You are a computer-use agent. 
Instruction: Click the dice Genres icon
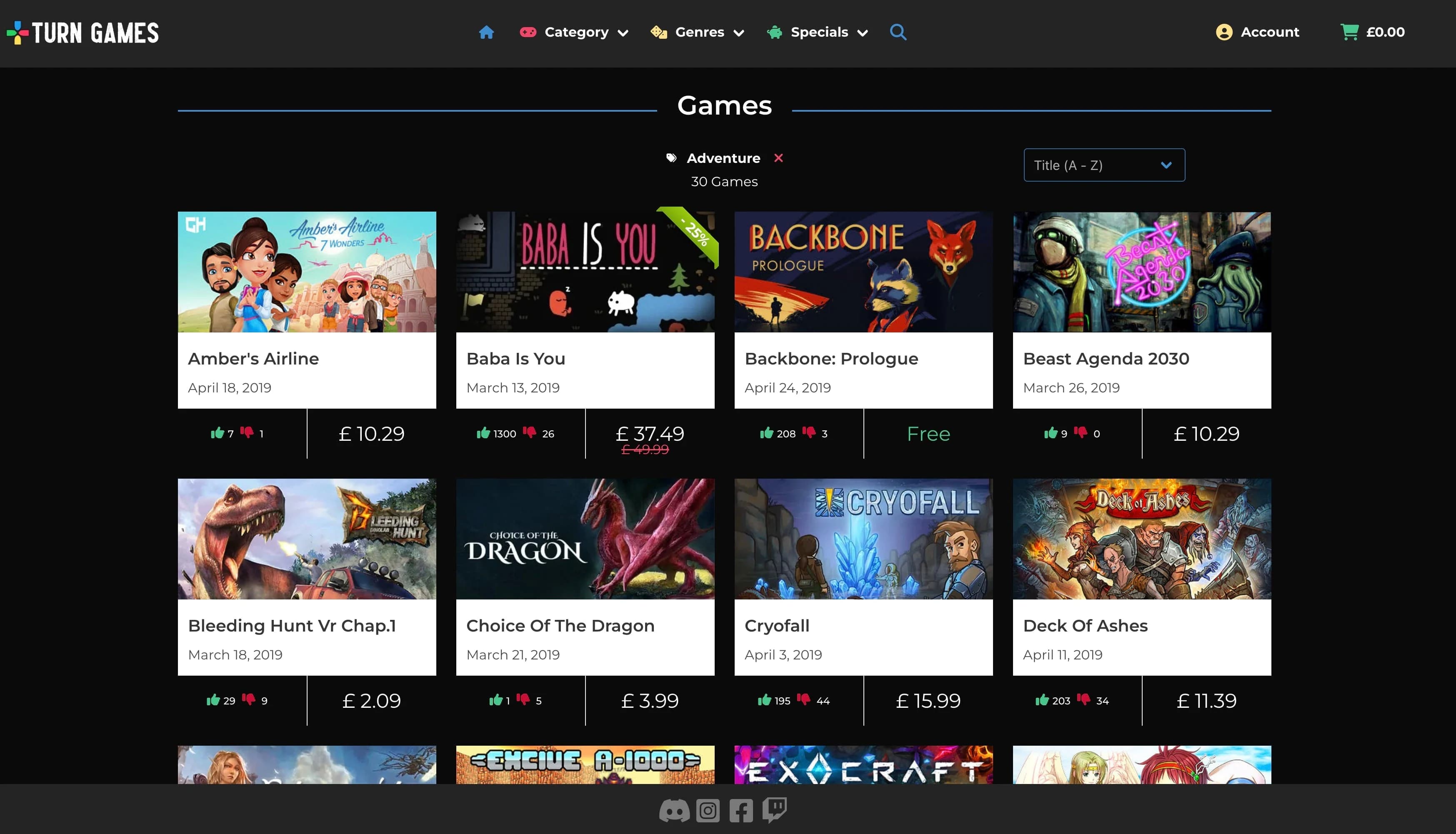(659, 32)
